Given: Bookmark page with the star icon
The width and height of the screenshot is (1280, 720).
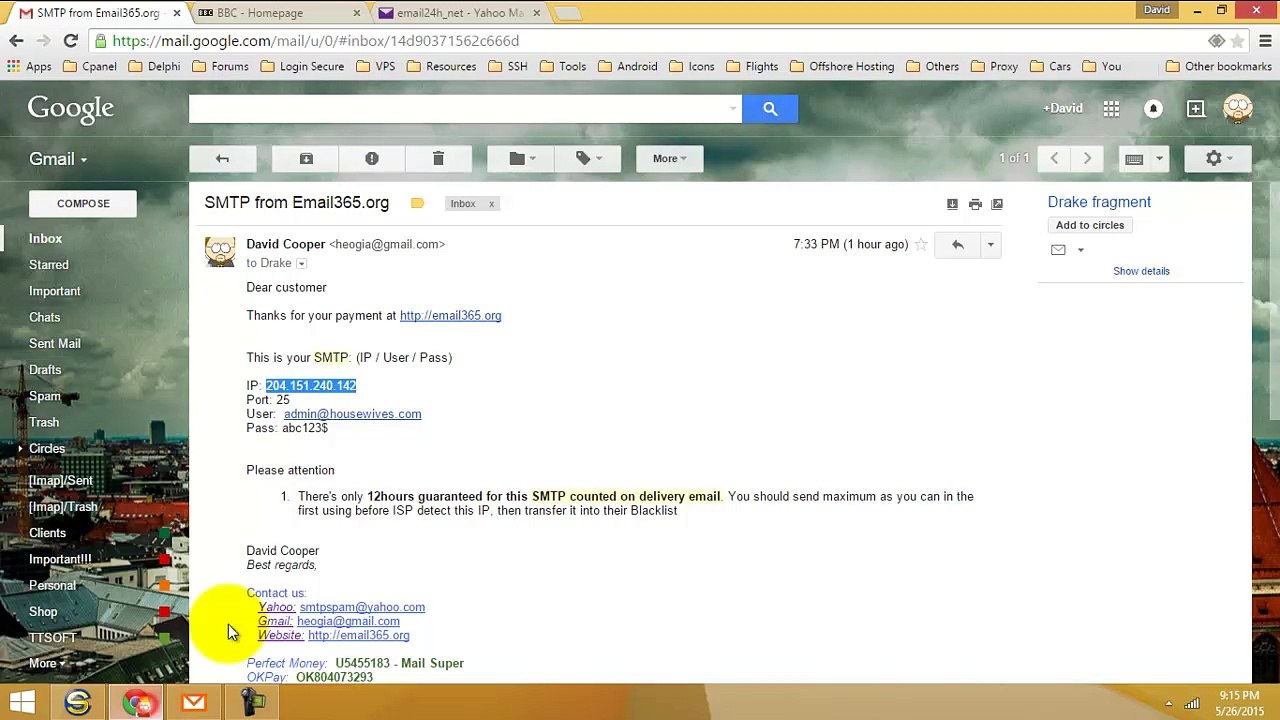Looking at the screenshot, I should tap(1238, 41).
